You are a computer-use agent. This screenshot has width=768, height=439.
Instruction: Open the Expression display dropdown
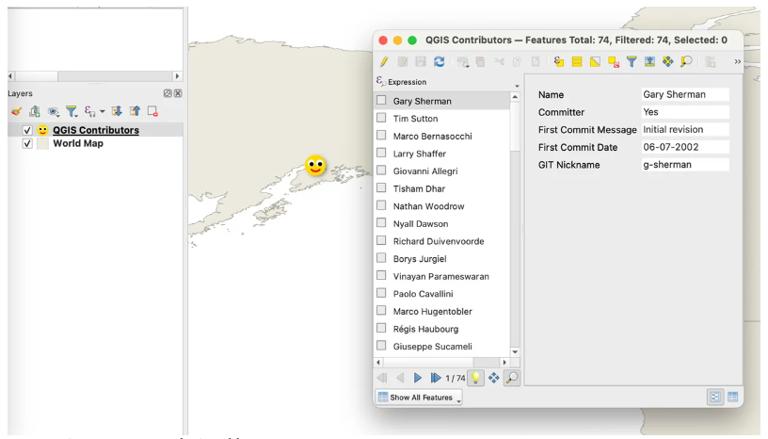pos(517,86)
